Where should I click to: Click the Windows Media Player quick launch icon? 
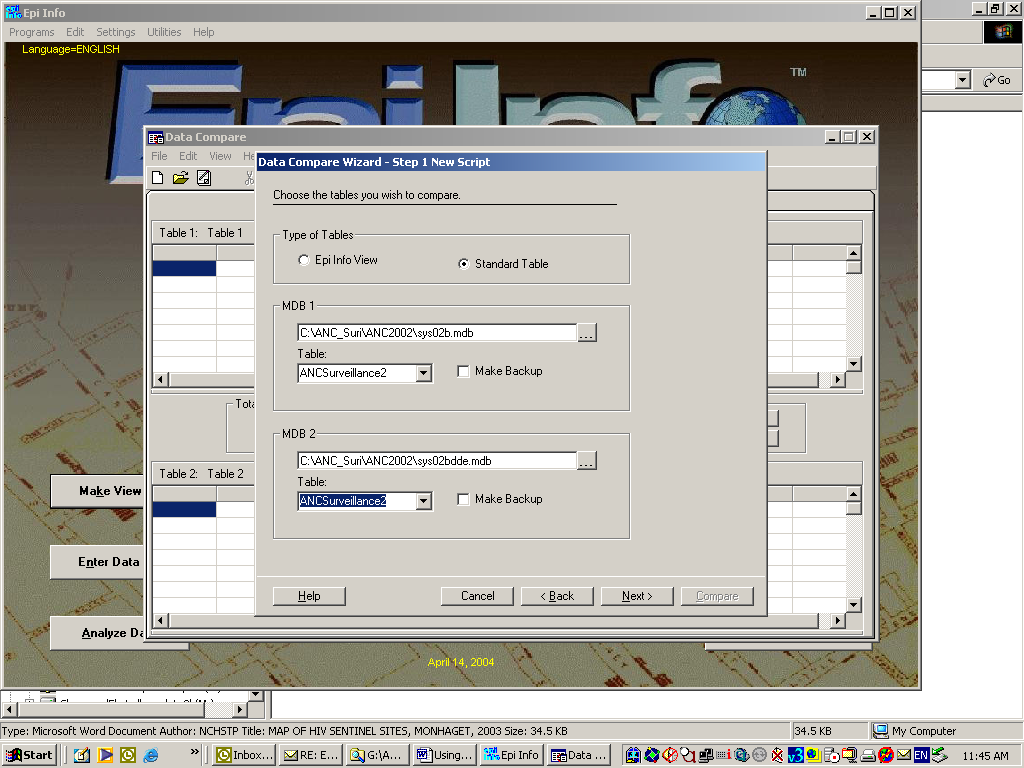(x=105, y=755)
